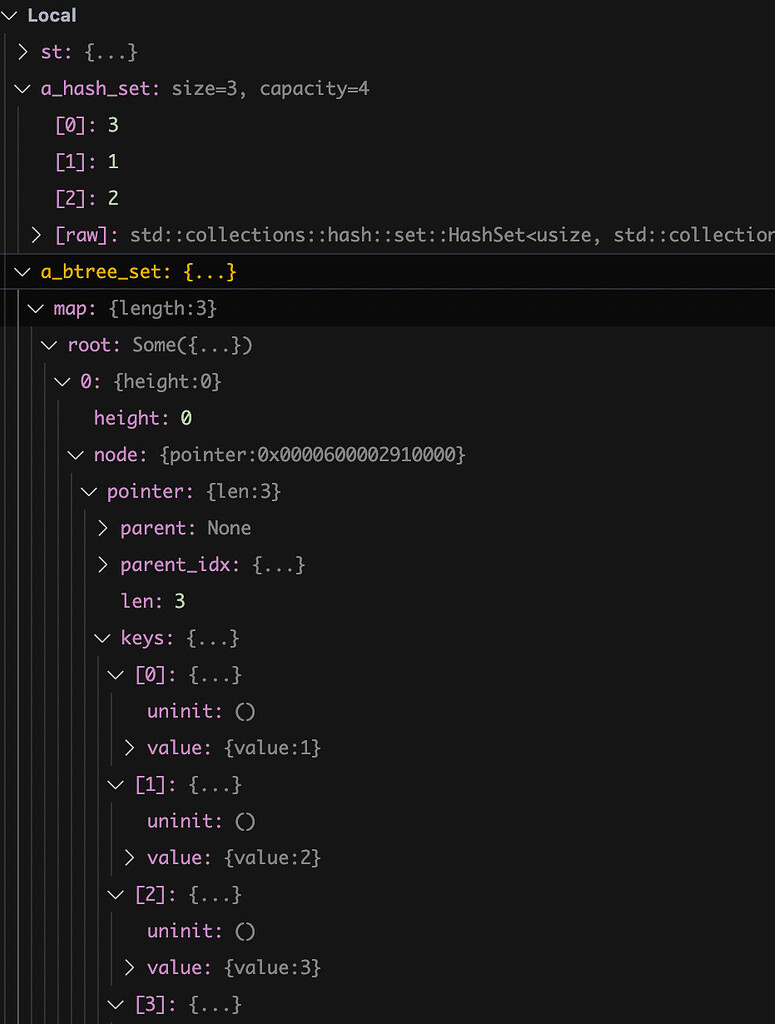Expand the st variable

click(23, 52)
